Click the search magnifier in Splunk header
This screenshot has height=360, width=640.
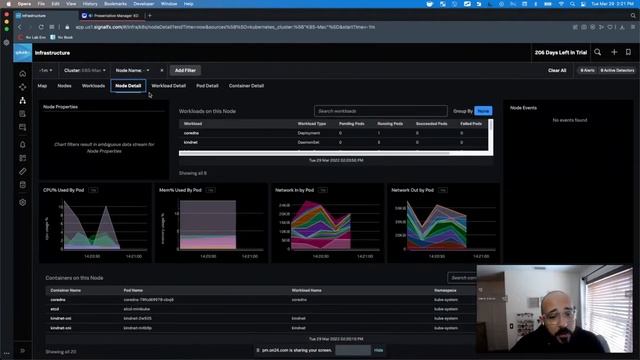tap(598, 52)
